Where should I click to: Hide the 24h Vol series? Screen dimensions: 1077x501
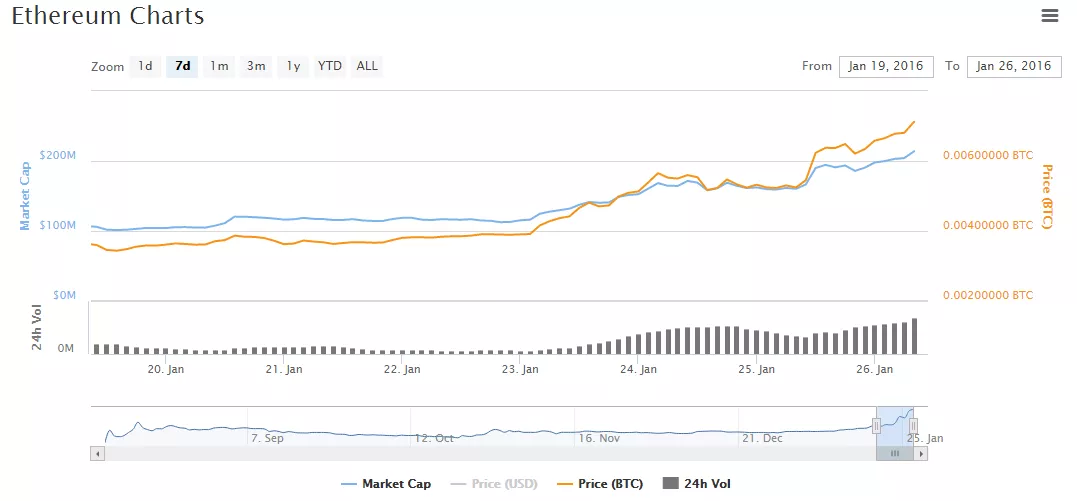click(696, 484)
